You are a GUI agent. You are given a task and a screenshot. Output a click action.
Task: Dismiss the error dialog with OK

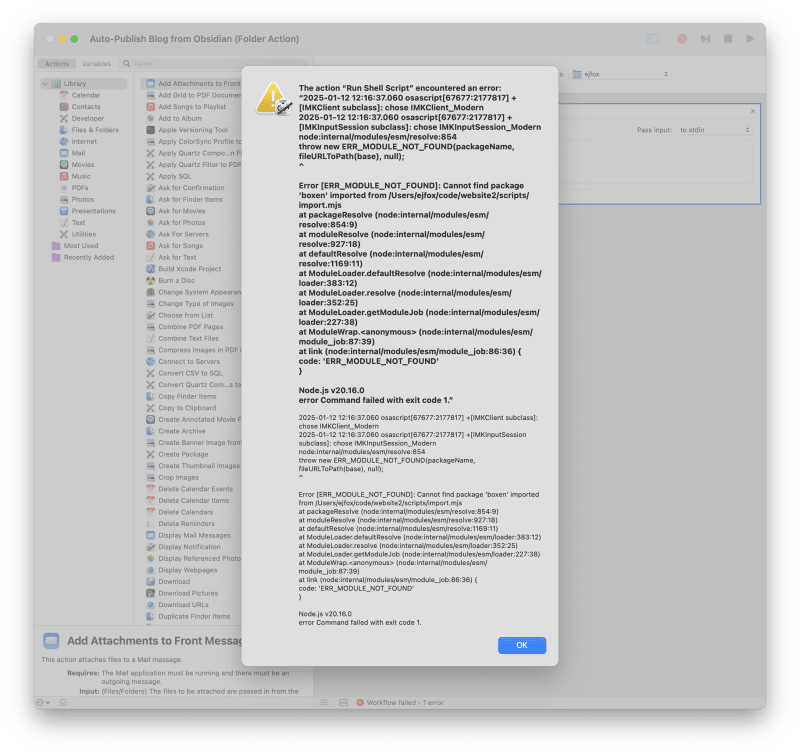point(520,645)
